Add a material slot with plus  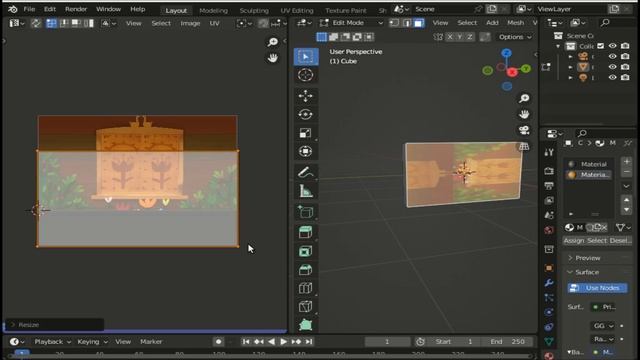627,162
